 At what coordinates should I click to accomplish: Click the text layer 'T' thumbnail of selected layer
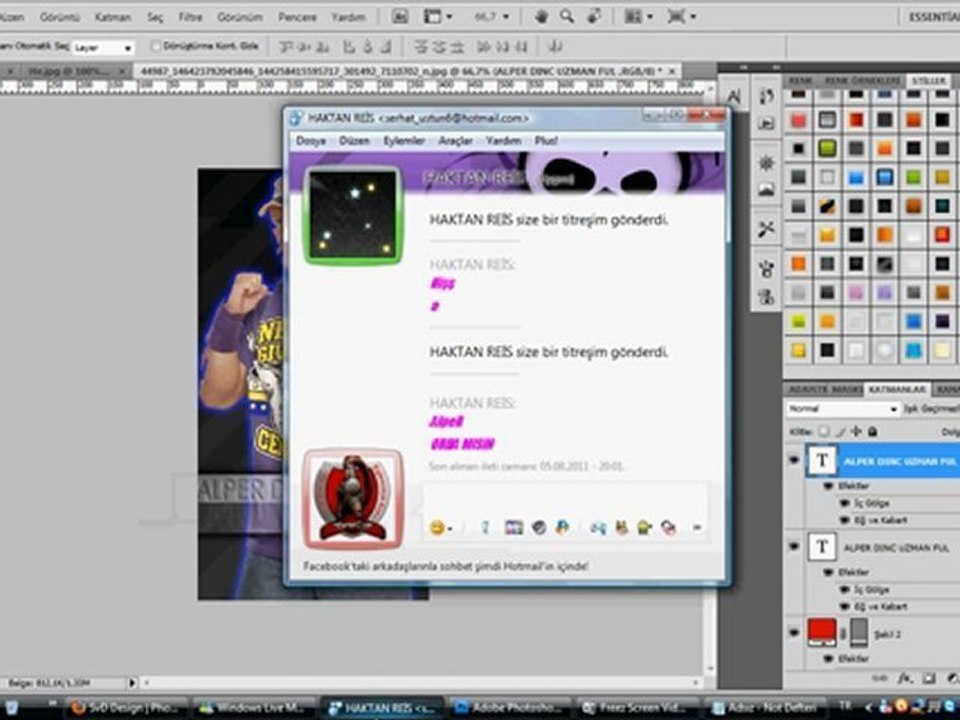822,459
